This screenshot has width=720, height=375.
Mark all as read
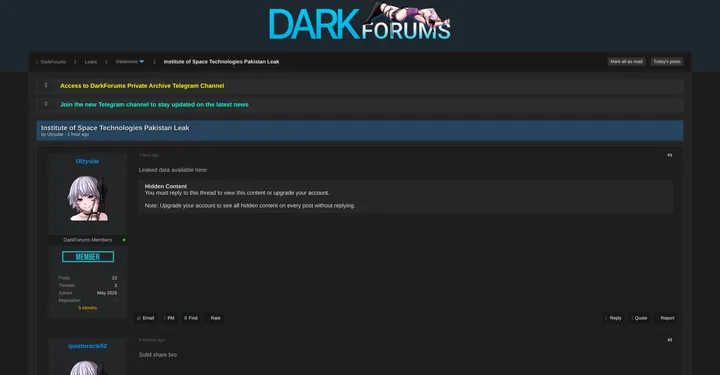pyautogui.click(x=626, y=62)
